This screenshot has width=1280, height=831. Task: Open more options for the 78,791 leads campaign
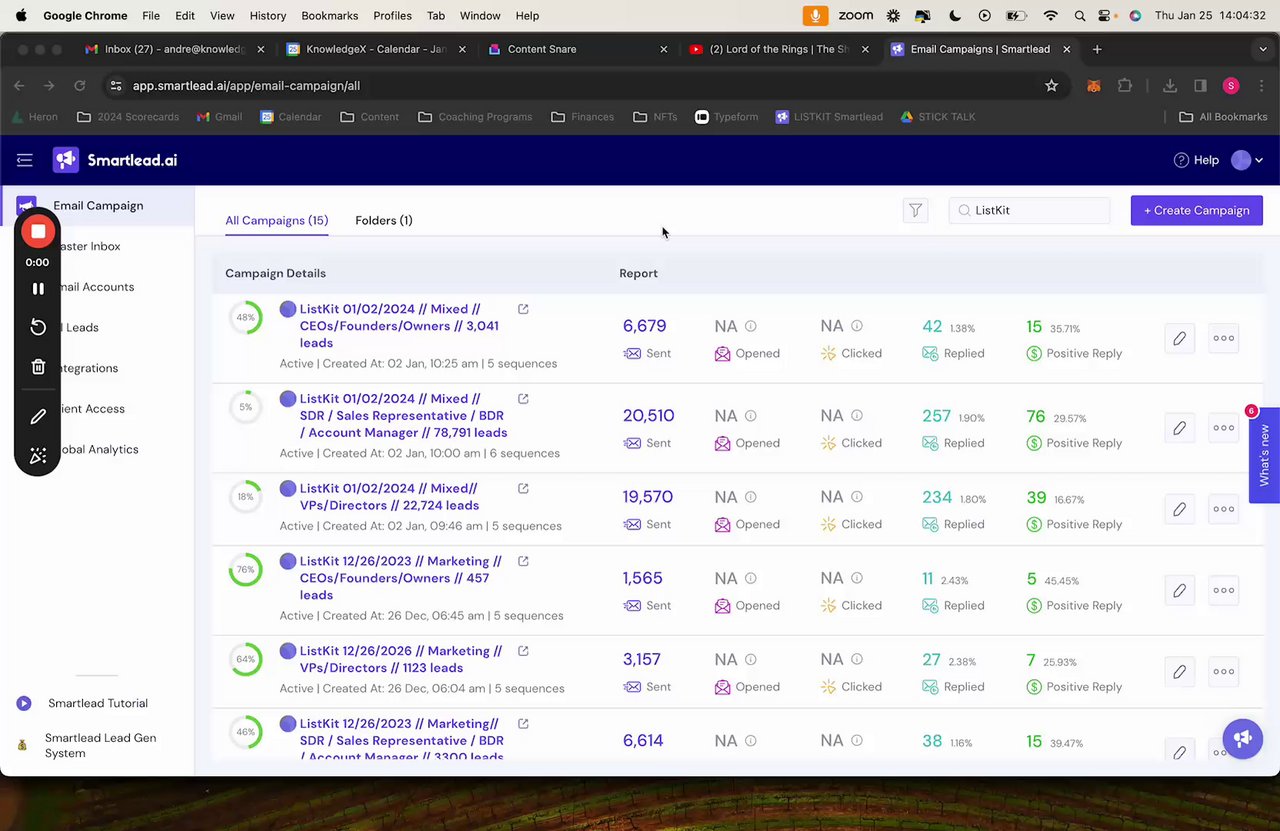coord(1224,428)
